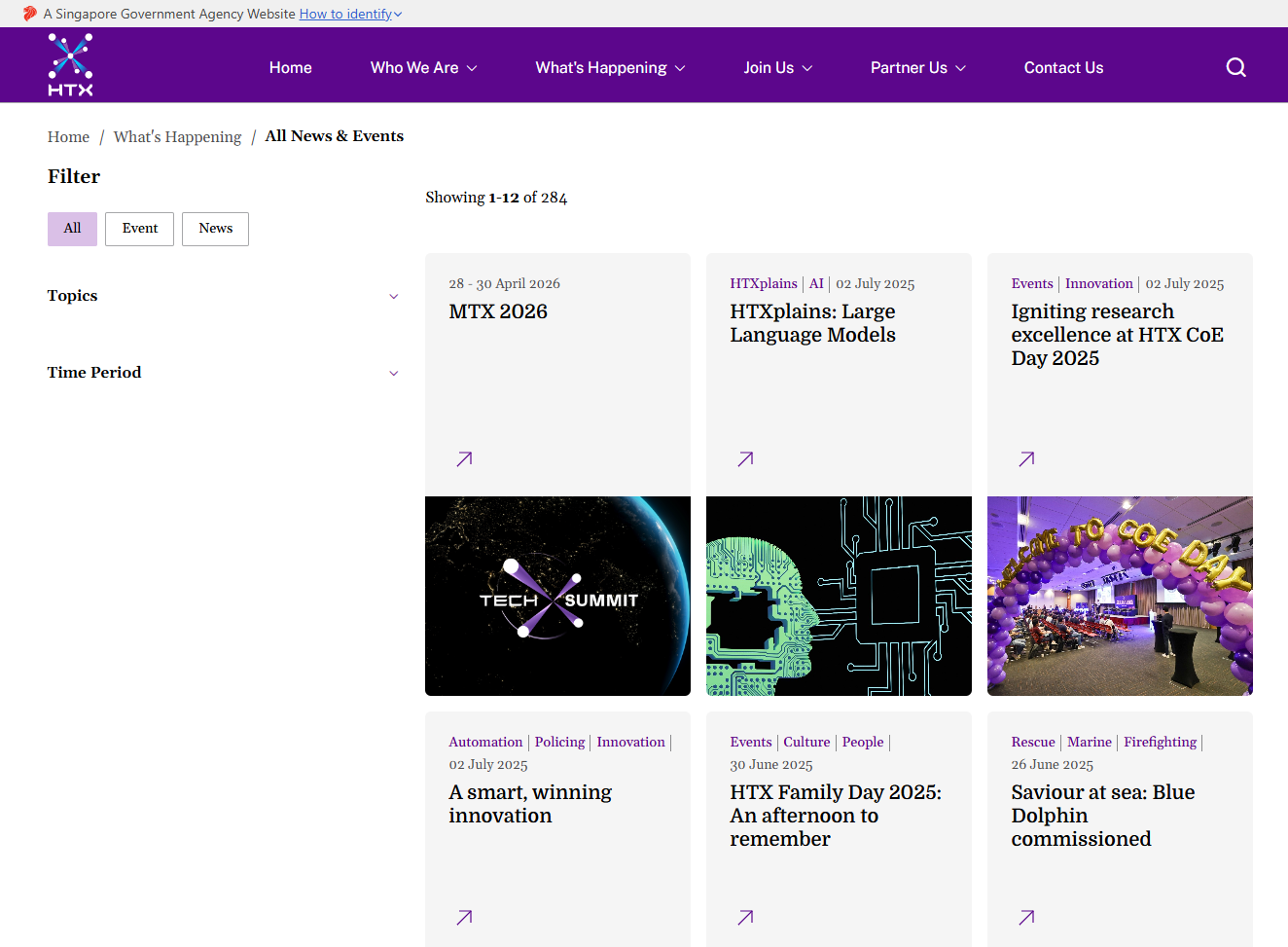The width and height of the screenshot is (1288, 947).
Task: Click the Firefighting tag link
Action: pos(1160,742)
